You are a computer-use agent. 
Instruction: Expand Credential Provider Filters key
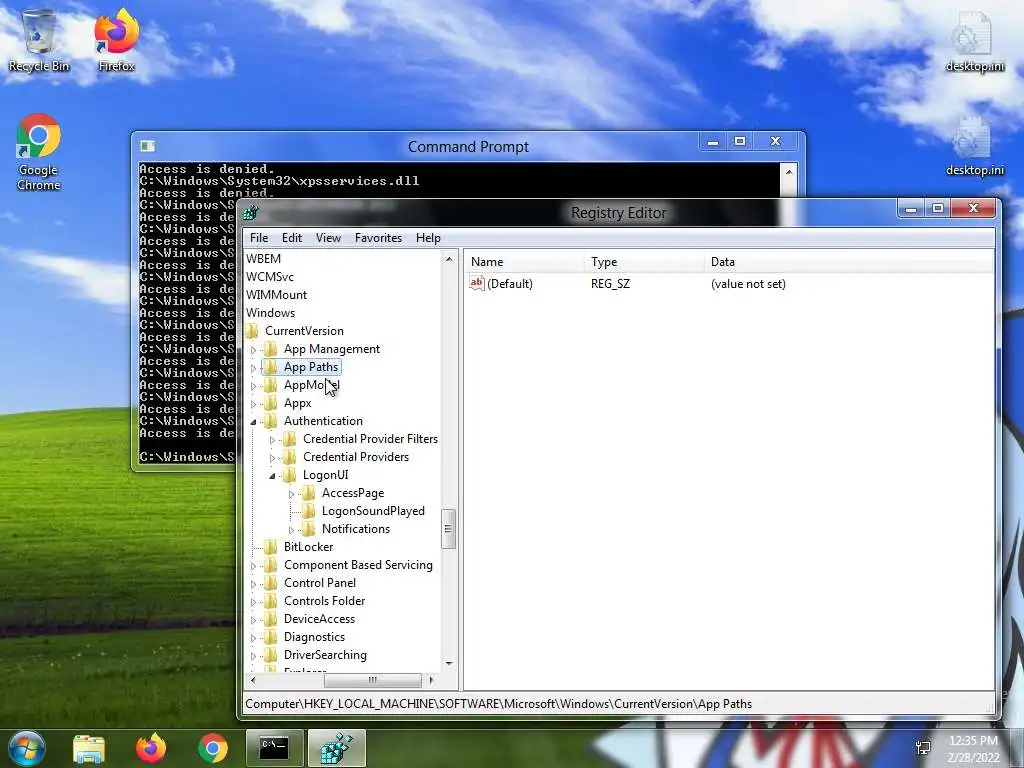[272, 440]
